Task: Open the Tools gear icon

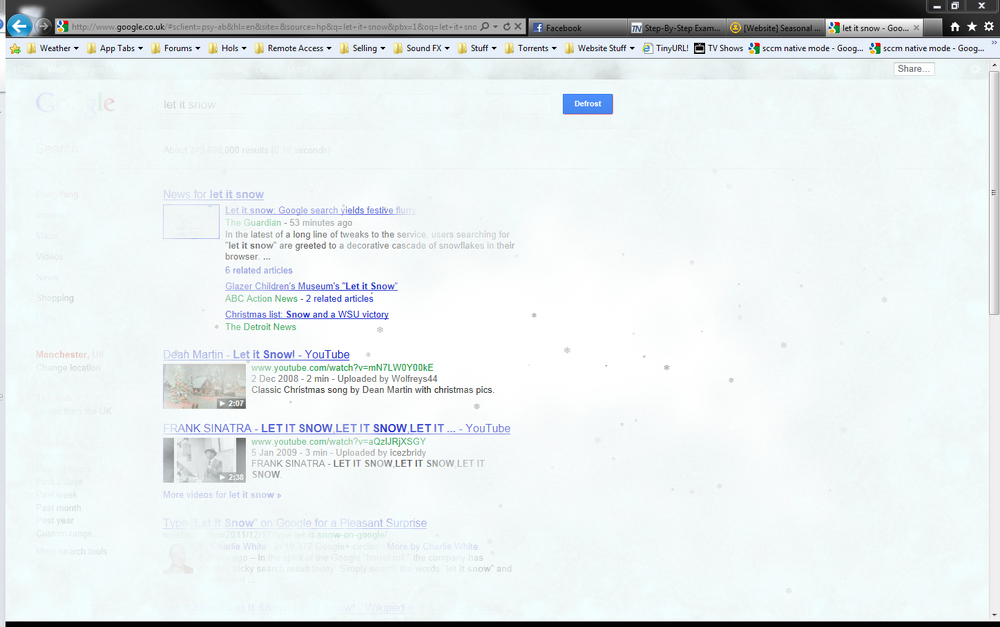Action: pos(989,27)
